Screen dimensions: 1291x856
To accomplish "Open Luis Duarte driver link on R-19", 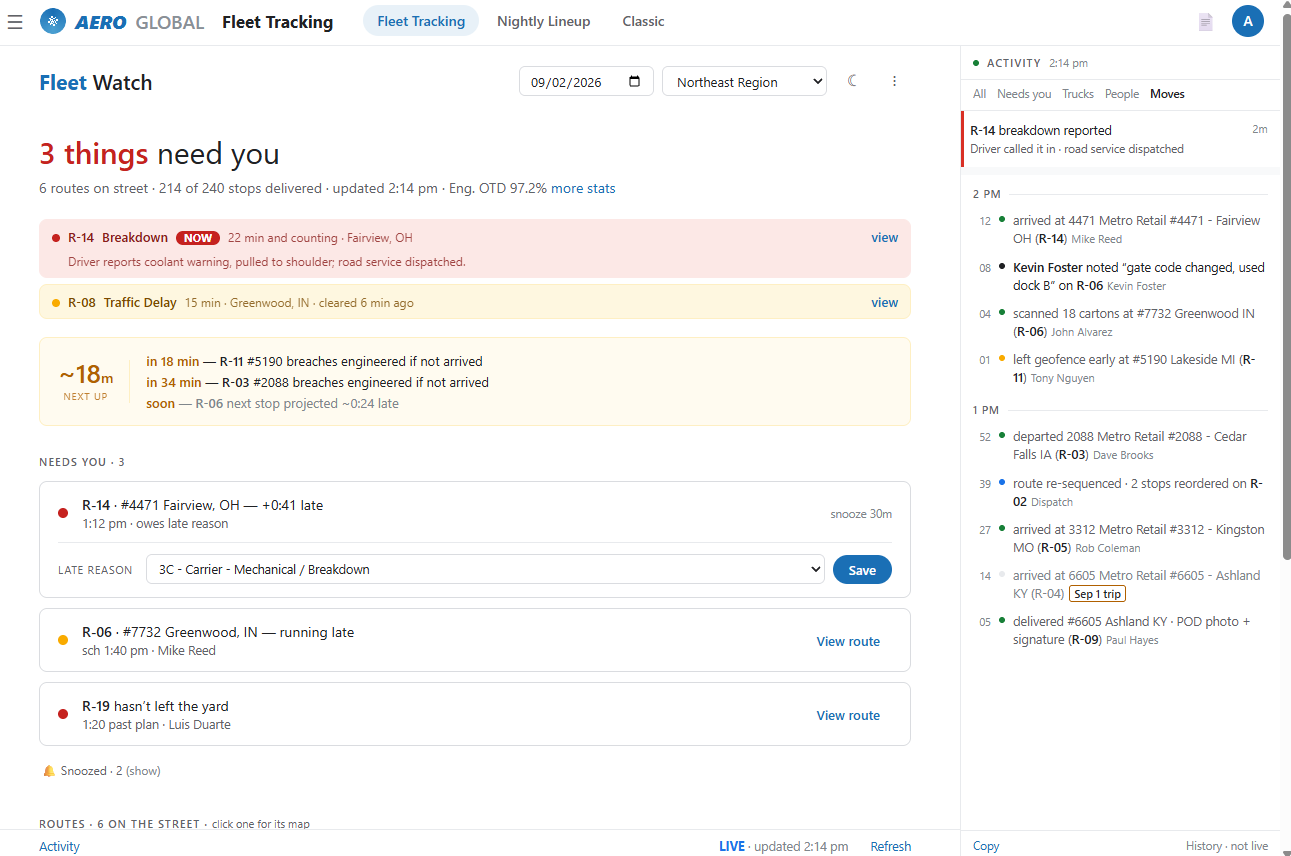I will (x=199, y=725).
